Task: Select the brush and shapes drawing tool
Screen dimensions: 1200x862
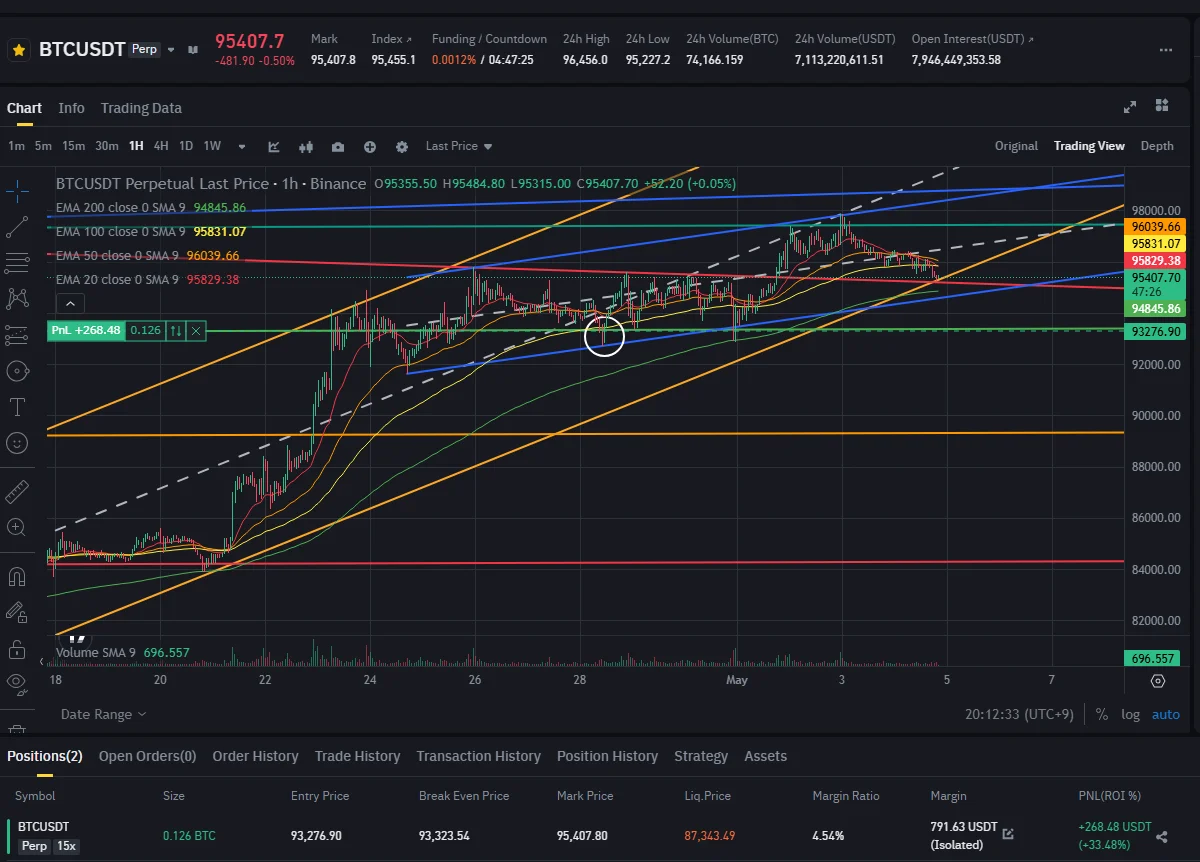Action: pos(17,371)
